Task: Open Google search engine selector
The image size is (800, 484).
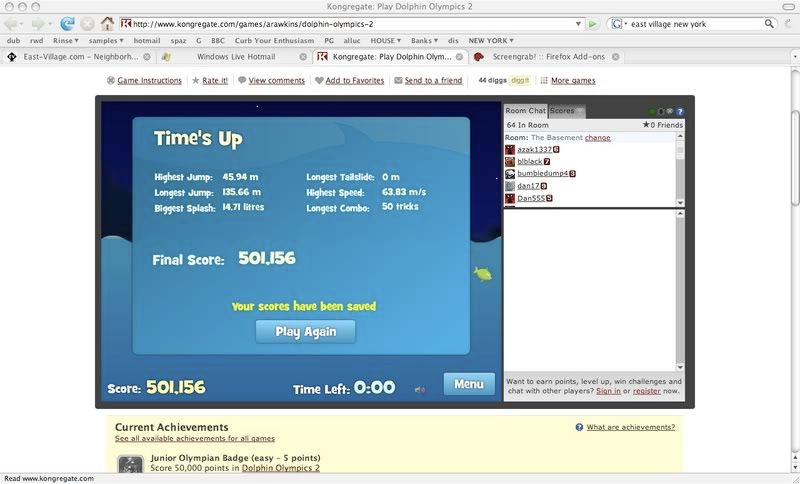Action: 618,23
